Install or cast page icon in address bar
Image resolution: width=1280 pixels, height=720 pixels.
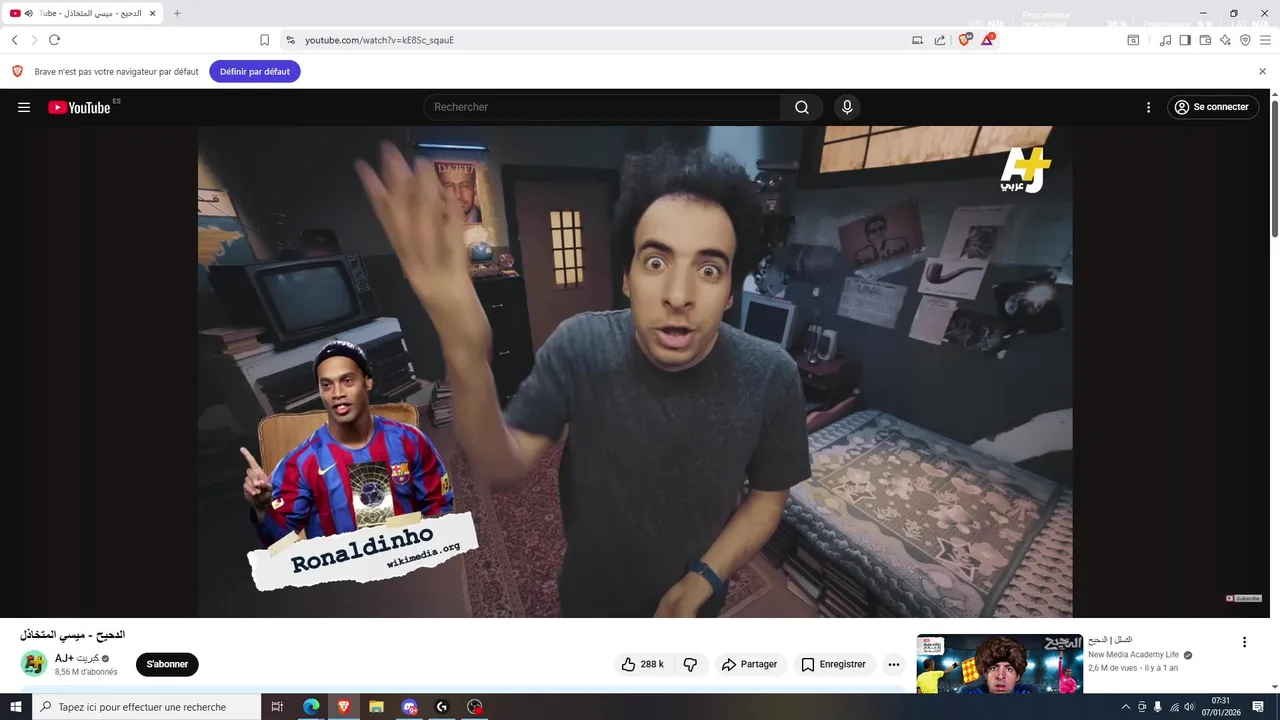917,40
